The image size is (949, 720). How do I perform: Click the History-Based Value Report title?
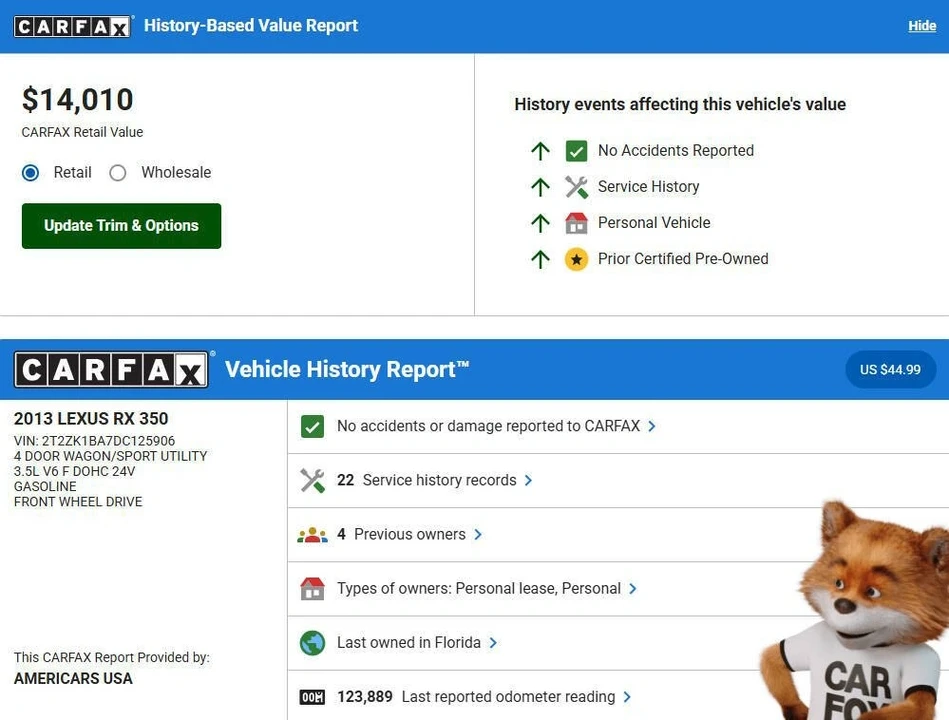pos(251,26)
